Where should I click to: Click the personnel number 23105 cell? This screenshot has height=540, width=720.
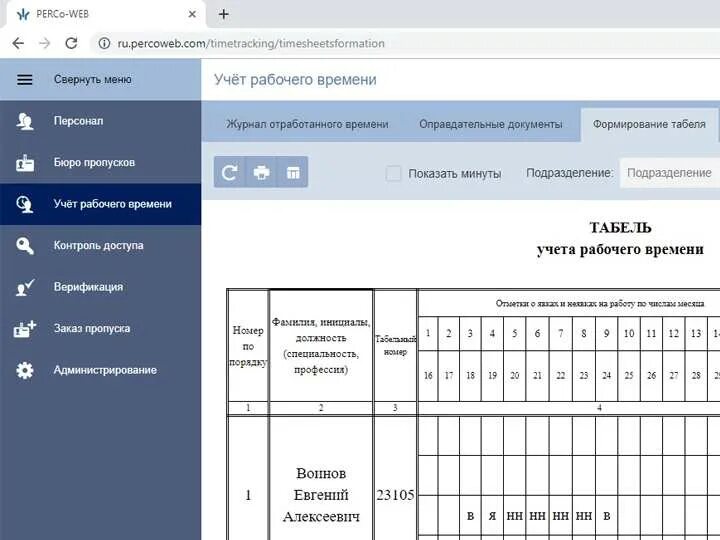tap(395, 495)
